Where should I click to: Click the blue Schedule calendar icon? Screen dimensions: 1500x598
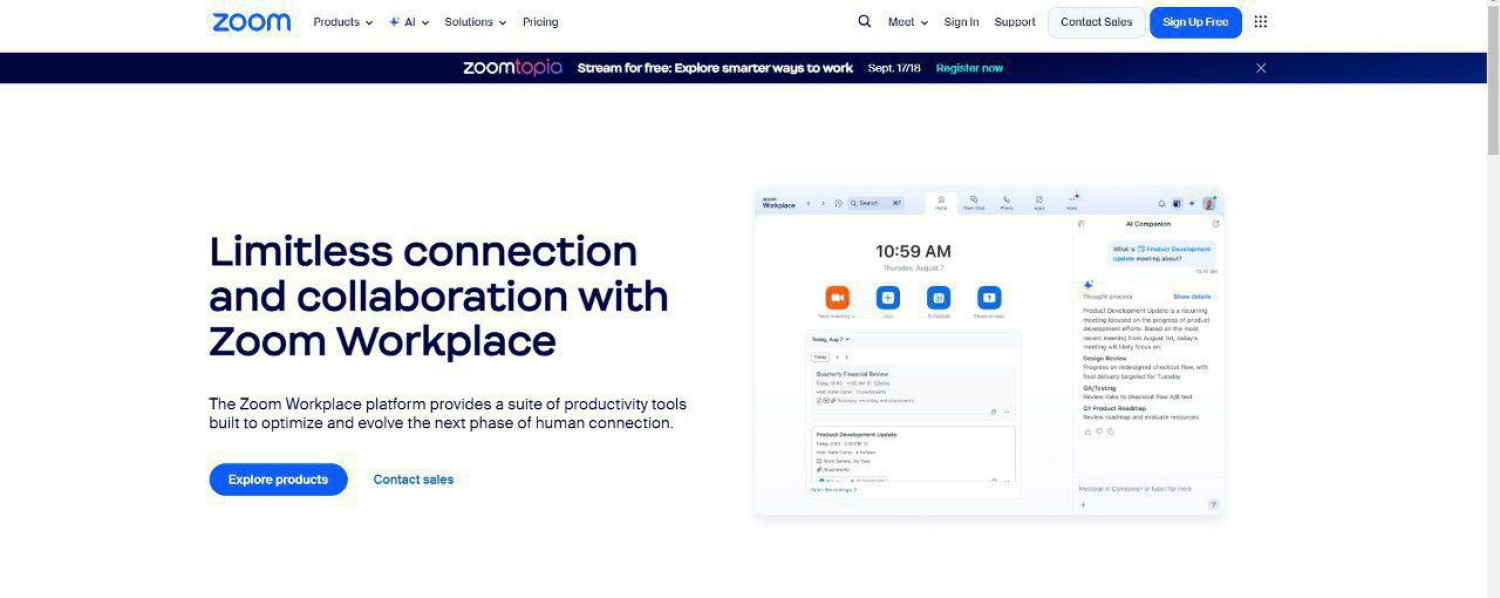[x=938, y=298]
